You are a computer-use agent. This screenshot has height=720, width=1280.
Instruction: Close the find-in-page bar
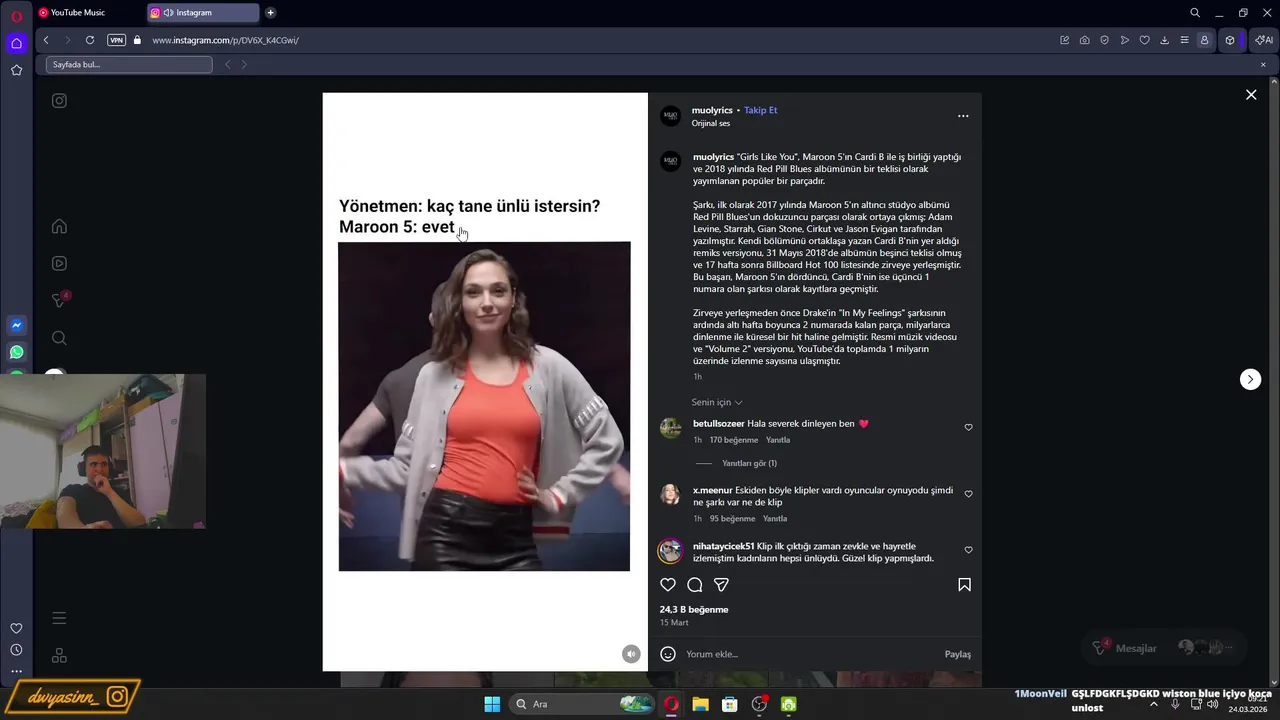1263,64
